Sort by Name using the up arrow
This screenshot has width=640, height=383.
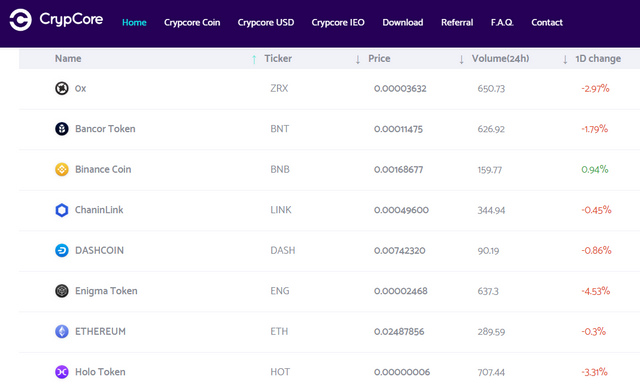point(254,60)
